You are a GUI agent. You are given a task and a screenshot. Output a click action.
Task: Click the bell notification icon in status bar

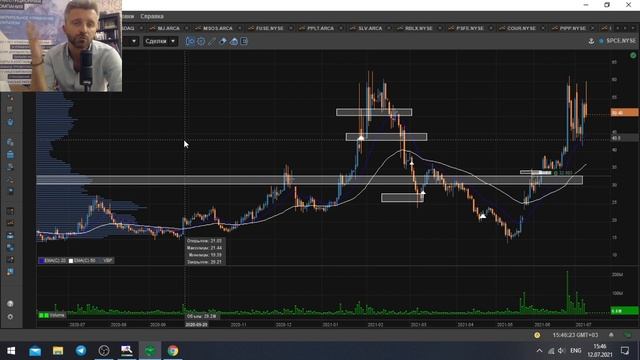pos(611,335)
